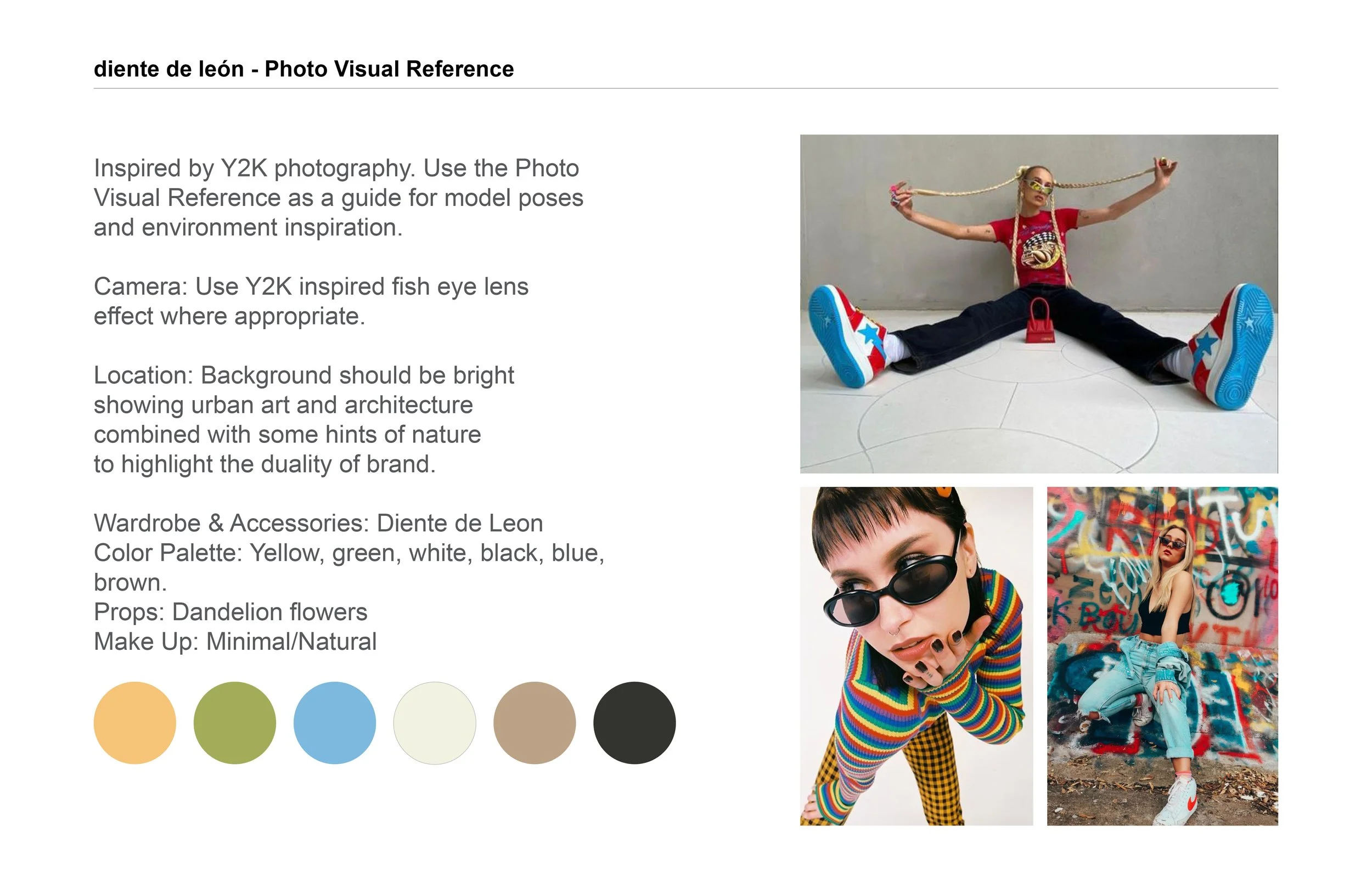Click the 'Inspired by Y2K photography' paragraph
Screen dimensions: 1372x888
[339, 198]
